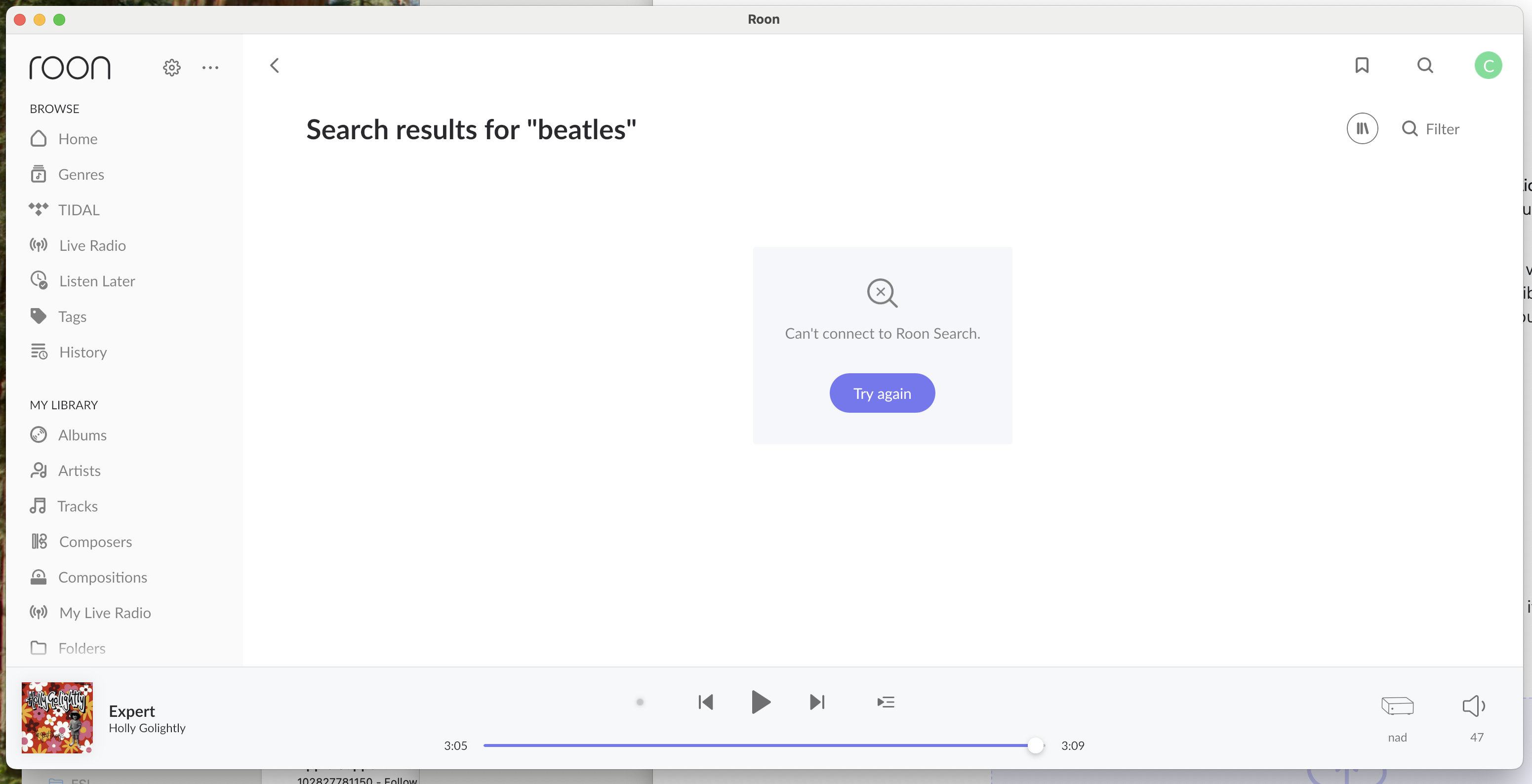Open volume control showing 47

tap(1474, 706)
